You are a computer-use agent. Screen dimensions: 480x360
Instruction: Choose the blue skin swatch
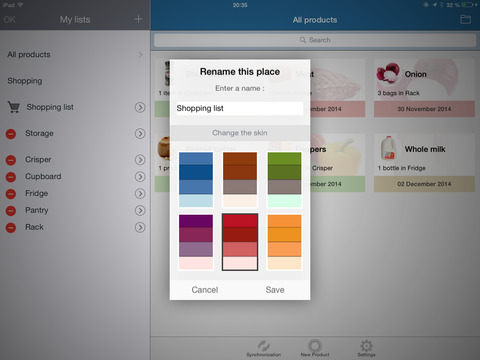(x=196, y=180)
